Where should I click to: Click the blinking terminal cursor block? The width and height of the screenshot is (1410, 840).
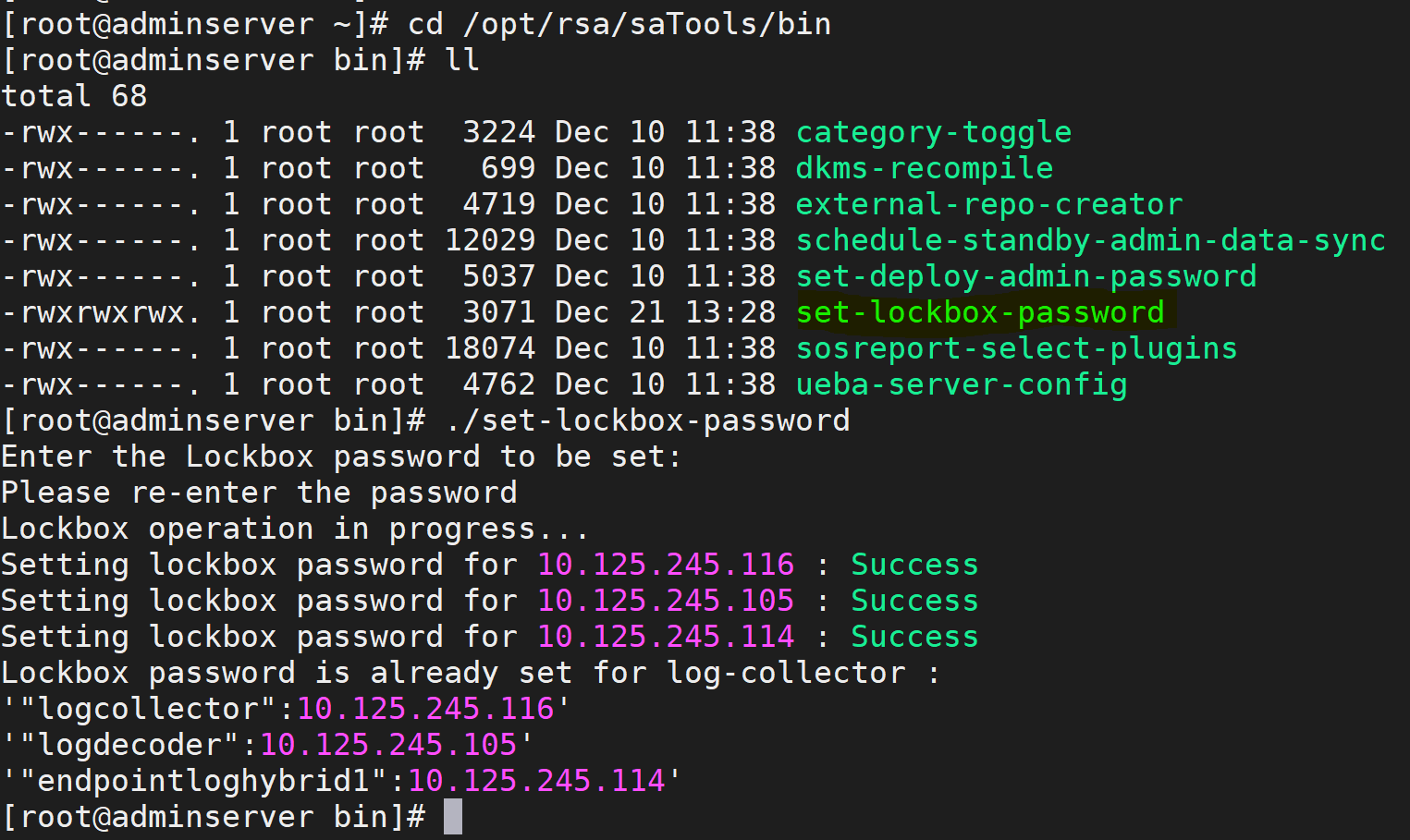[452, 816]
